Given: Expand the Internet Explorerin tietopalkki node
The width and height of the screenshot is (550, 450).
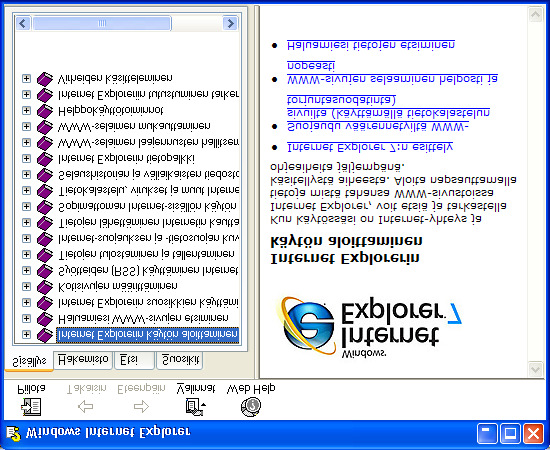Looking at the screenshot, I should pos(26,159).
